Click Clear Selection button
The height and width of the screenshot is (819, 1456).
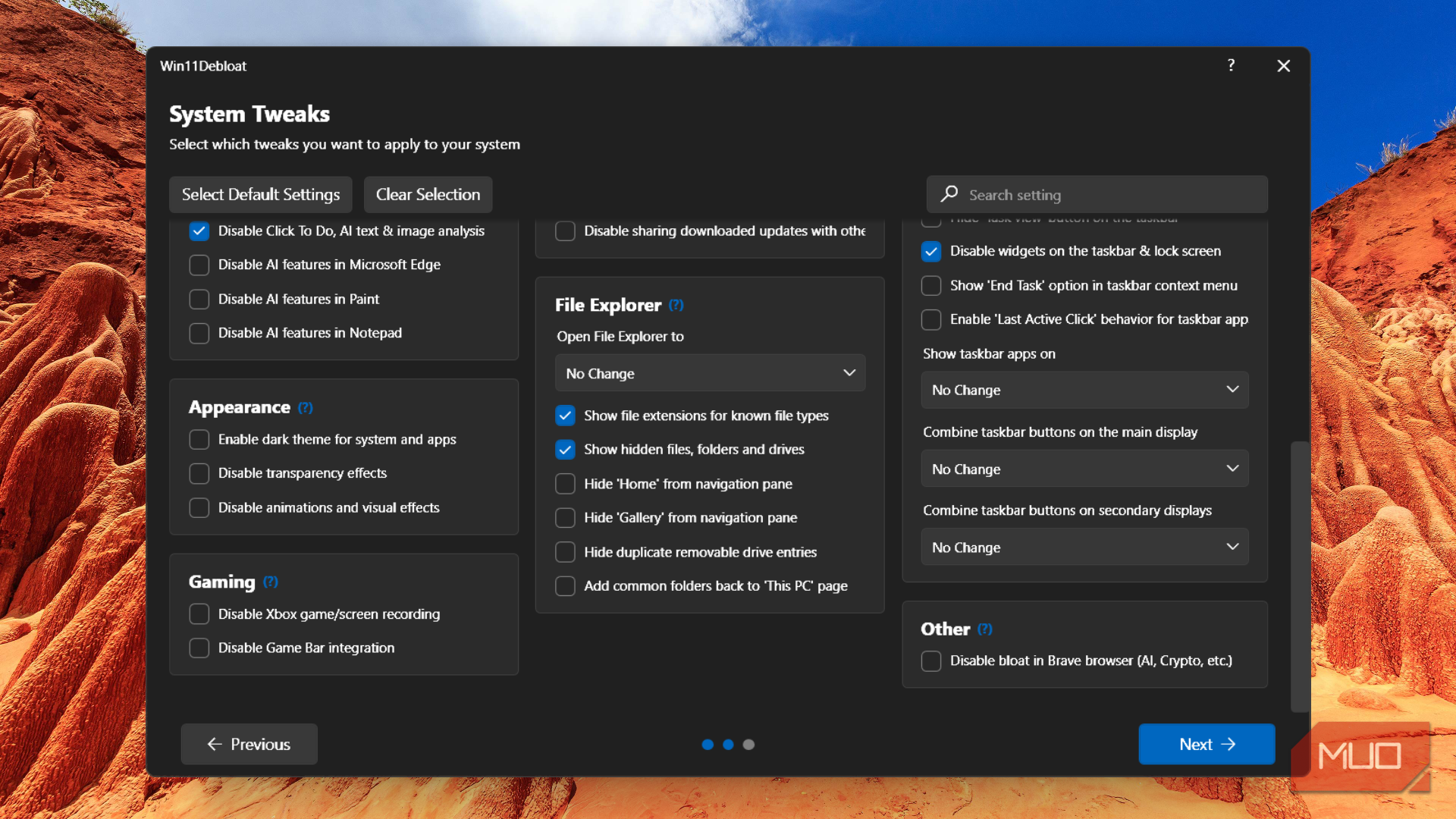coord(428,195)
